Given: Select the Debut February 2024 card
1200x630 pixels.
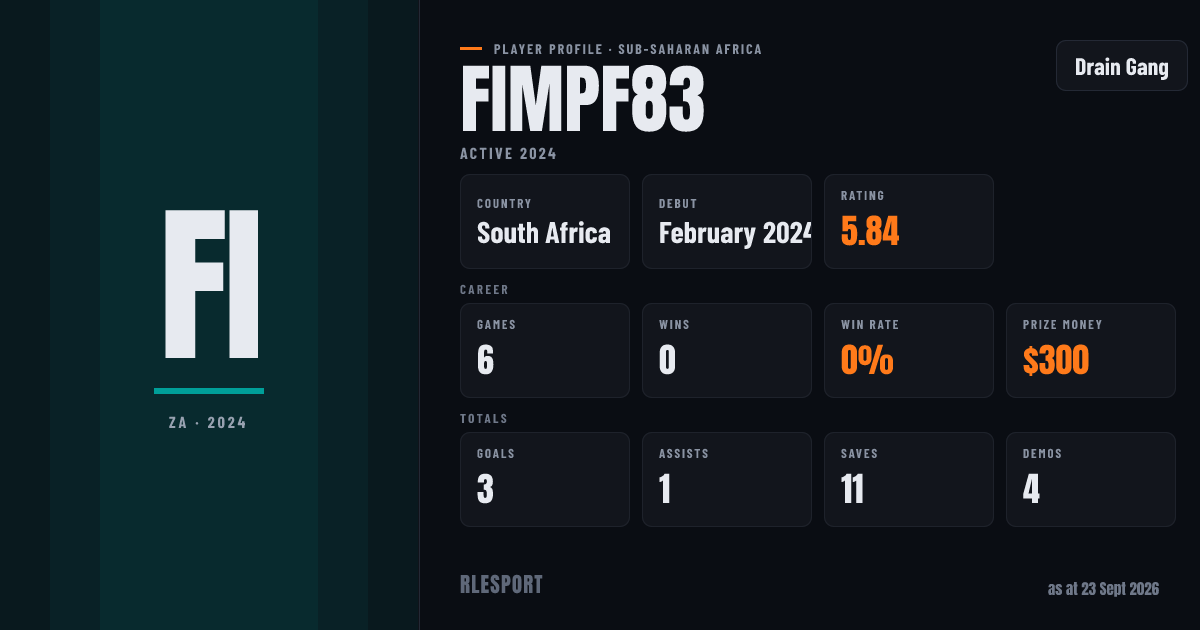Looking at the screenshot, I should point(727,221).
